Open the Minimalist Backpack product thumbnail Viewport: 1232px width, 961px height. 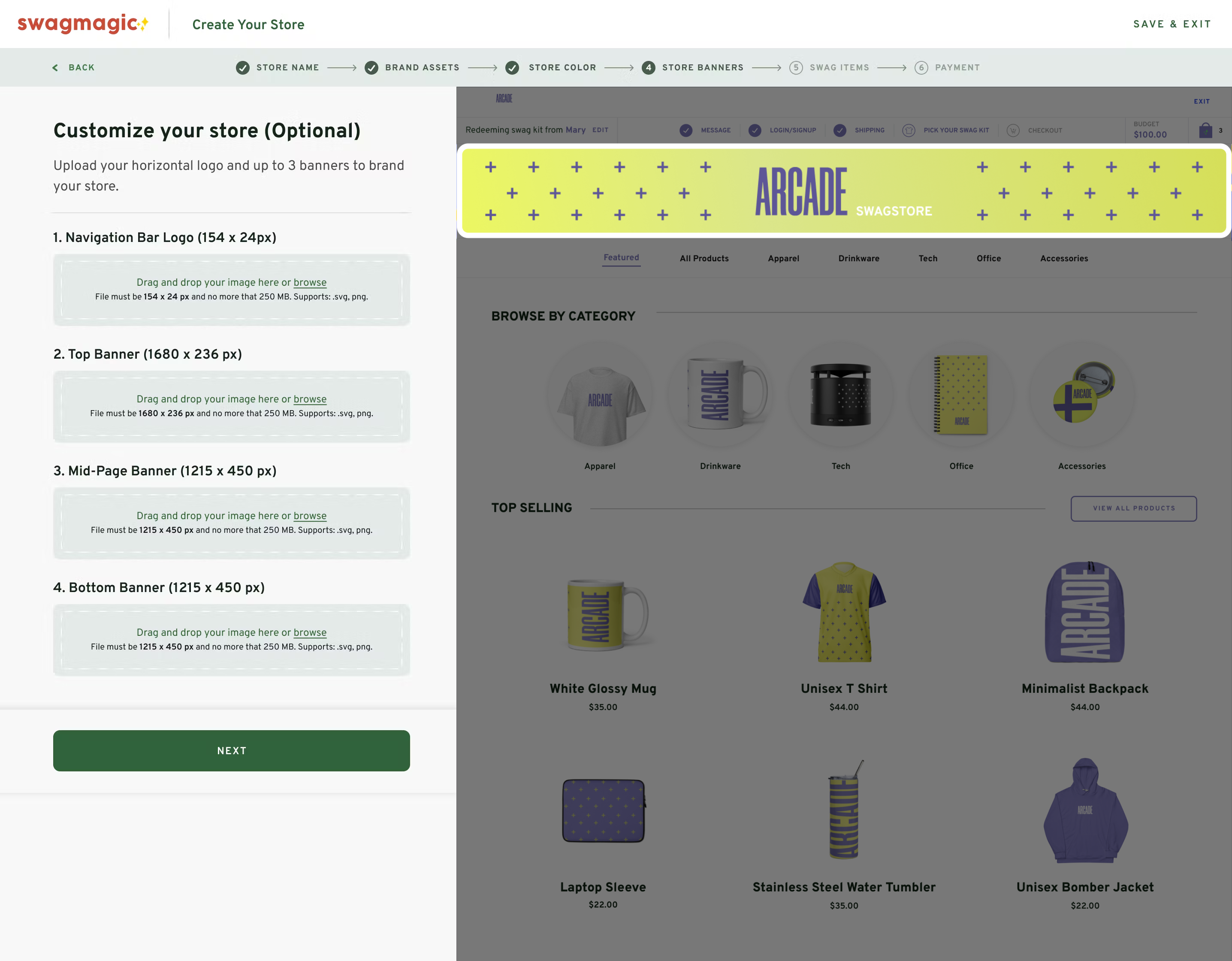coord(1085,612)
